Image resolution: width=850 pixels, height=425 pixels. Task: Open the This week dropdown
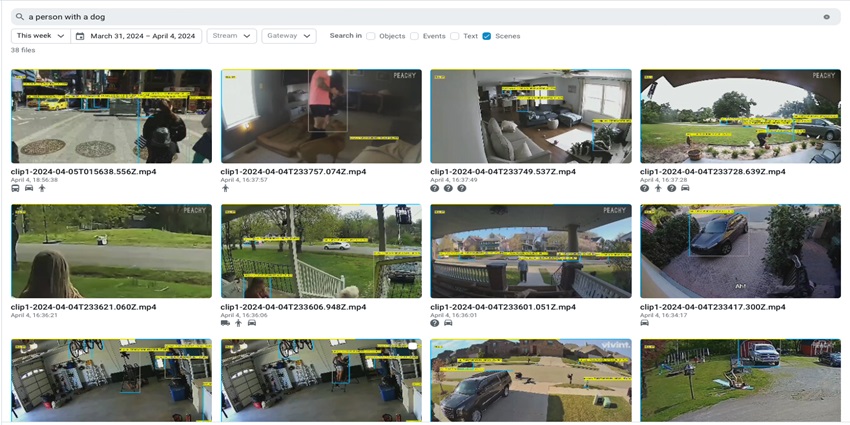click(40, 36)
